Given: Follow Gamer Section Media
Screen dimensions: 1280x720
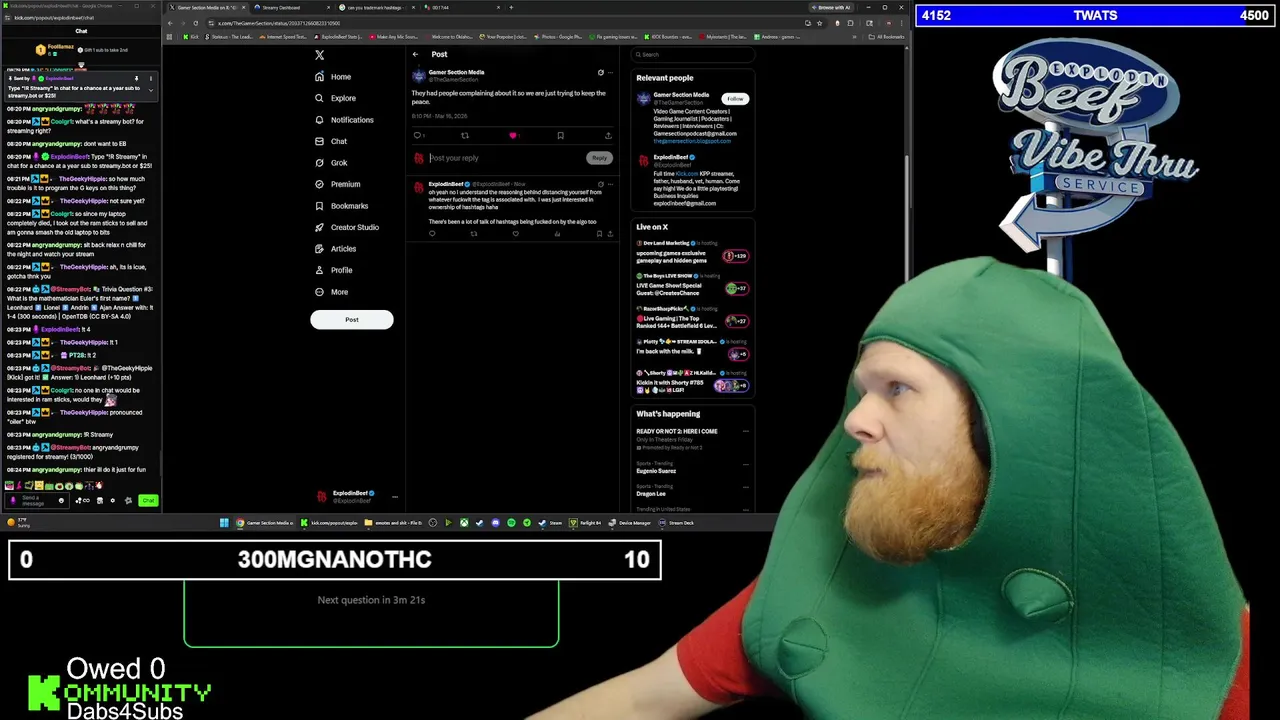Looking at the screenshot, I should coord(735,99).
